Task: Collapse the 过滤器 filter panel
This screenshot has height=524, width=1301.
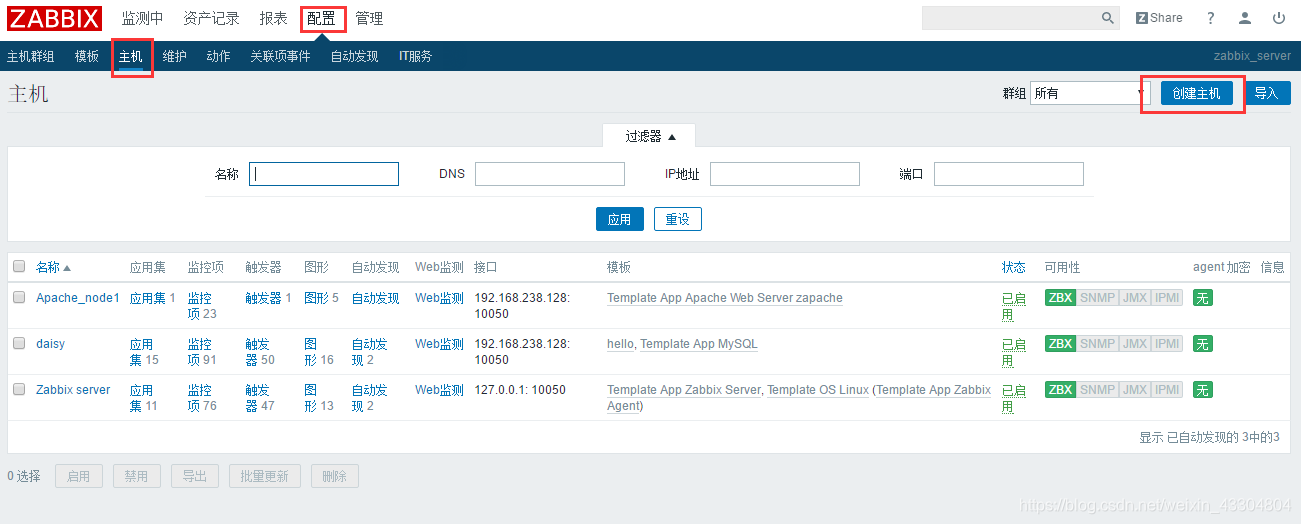Action: (x=650, y=136)
